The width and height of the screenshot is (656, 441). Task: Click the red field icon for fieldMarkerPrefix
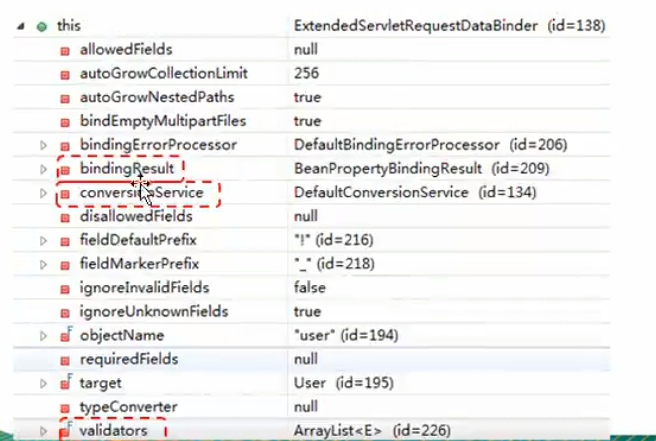[65, 266]
